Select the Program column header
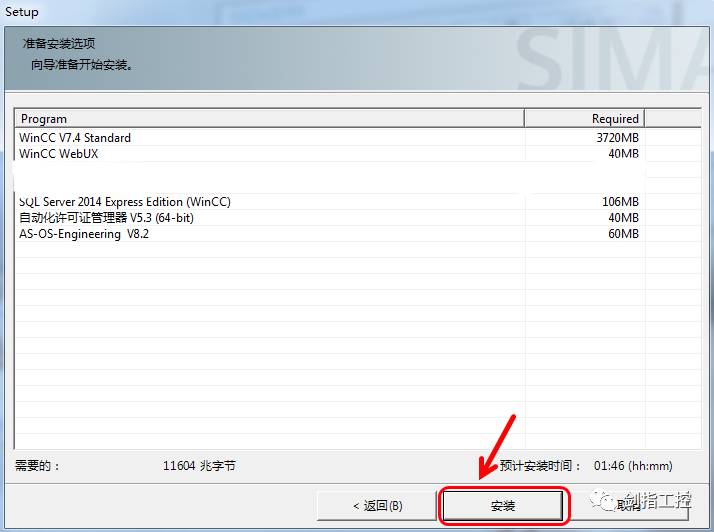714x532 pixels. (269, 118)
